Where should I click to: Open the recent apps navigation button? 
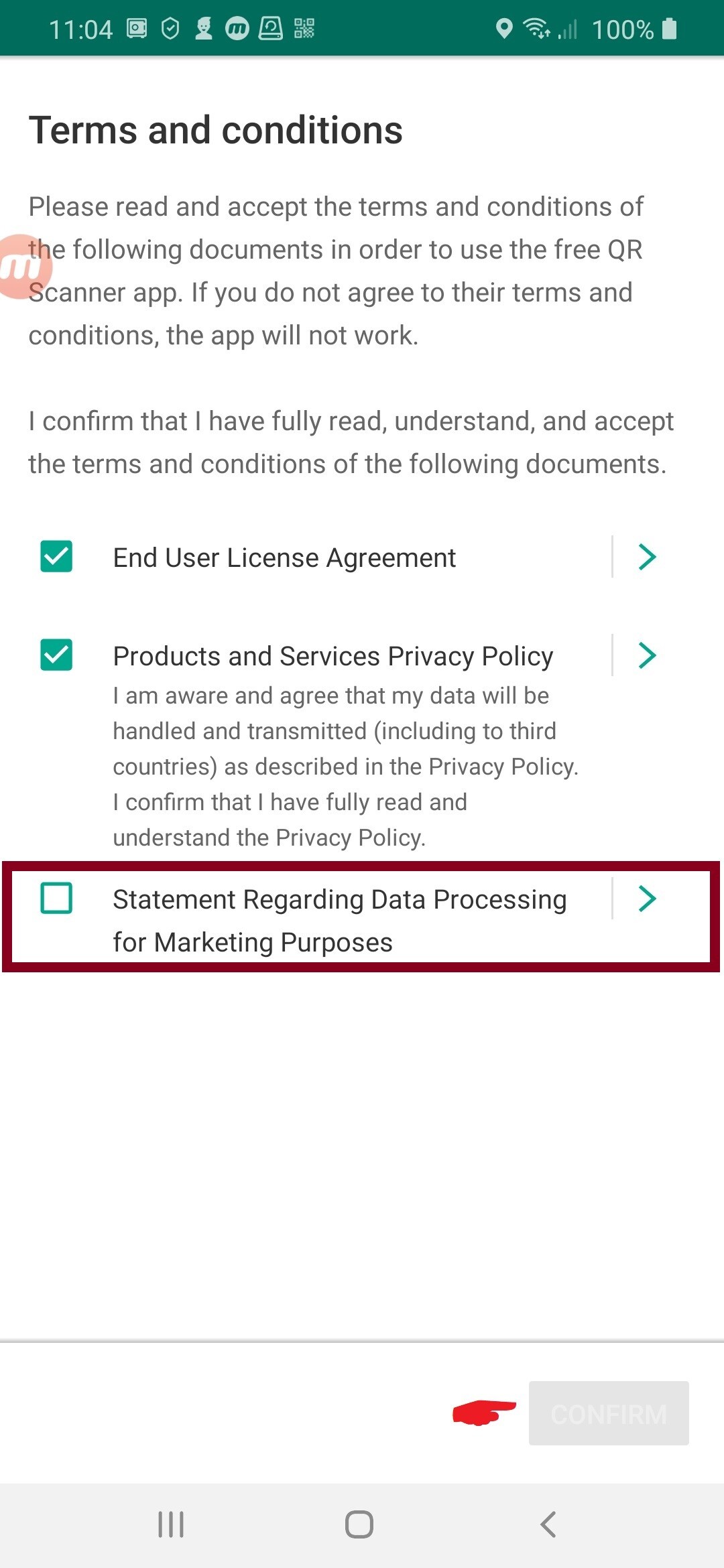pos(171,1524)
